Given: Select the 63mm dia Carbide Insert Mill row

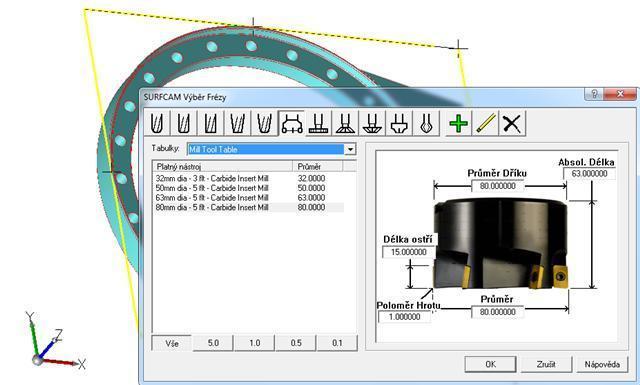Looking at the screenshot, I should tap(249, 198).
